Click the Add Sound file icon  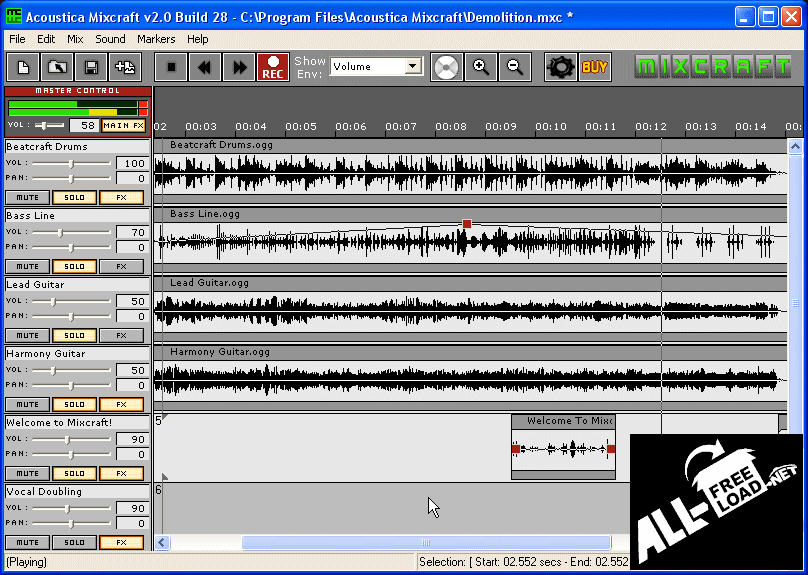[125, 67]
